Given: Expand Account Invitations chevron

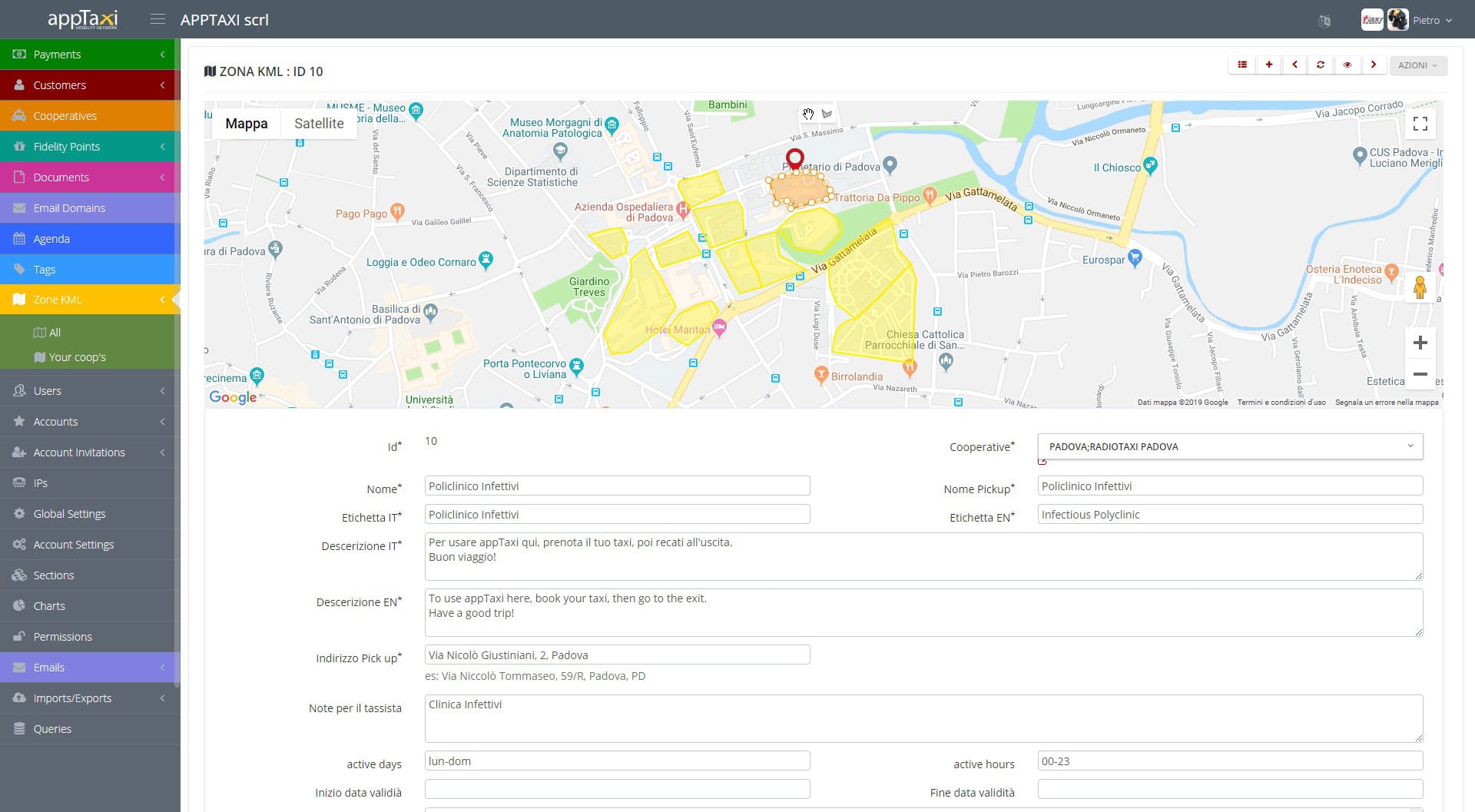Looking at the screenshot, I should (x=162, y=452).
